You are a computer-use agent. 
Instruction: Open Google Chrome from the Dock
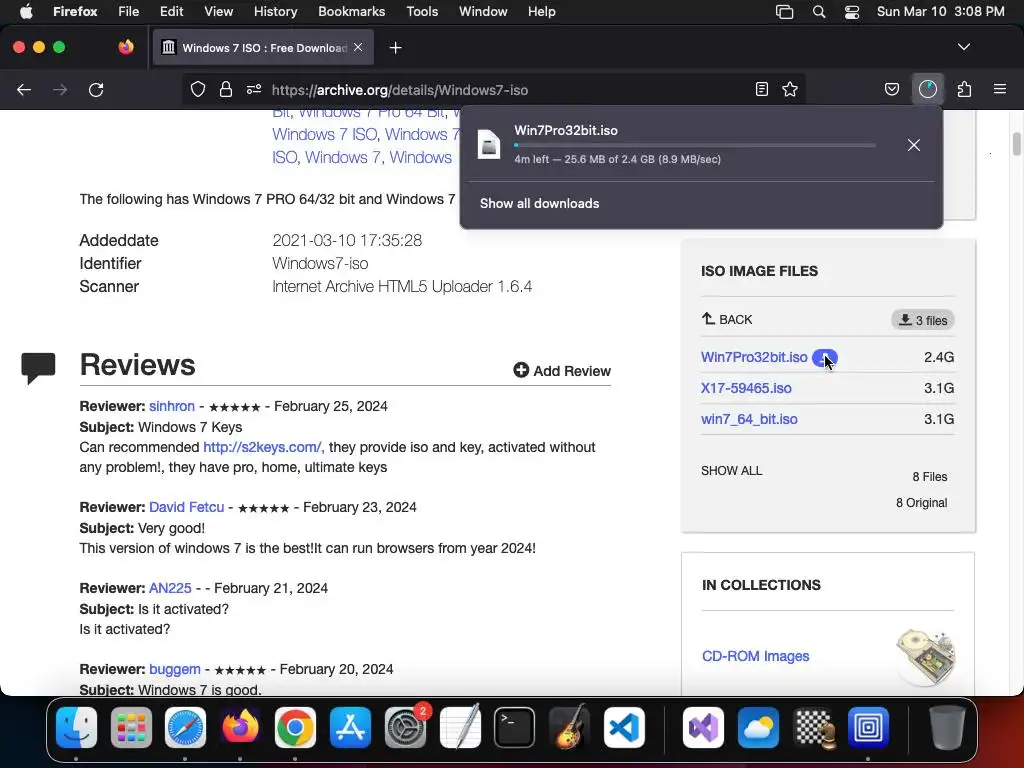coord(295,727)
